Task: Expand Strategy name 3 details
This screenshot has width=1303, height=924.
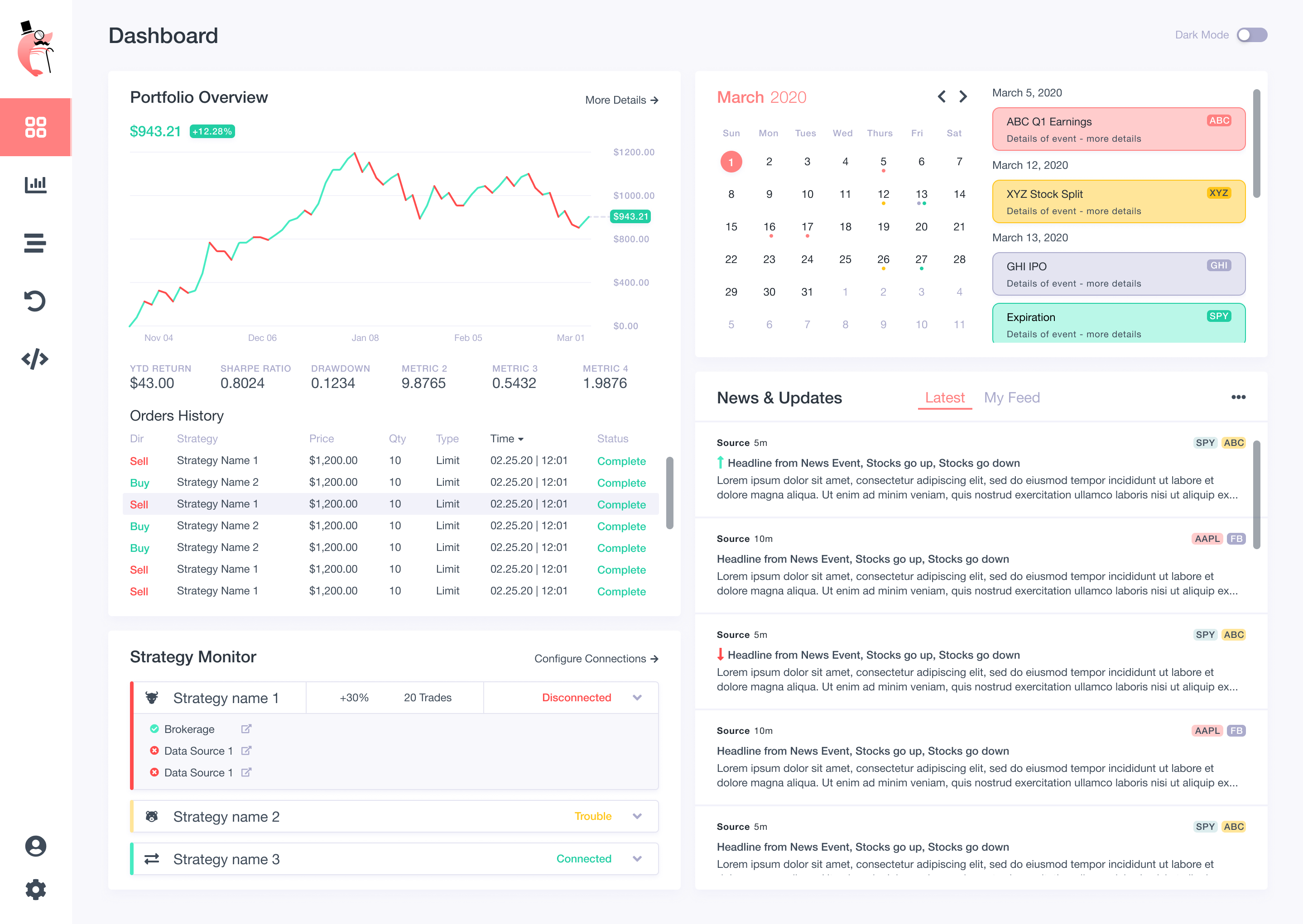Action: [637, 859]
